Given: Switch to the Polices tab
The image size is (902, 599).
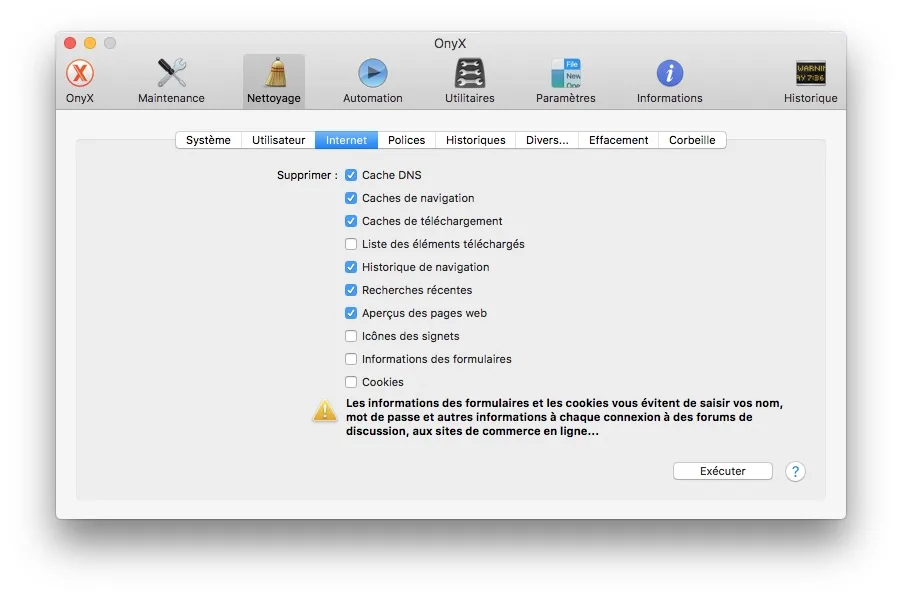Looking at the screenshot, I should 407,140.
